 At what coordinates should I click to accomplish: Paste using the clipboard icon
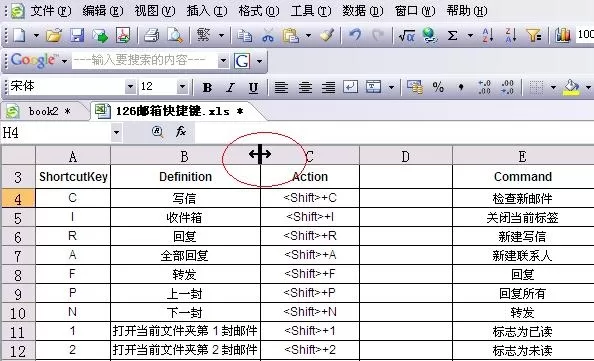[291, 36]
